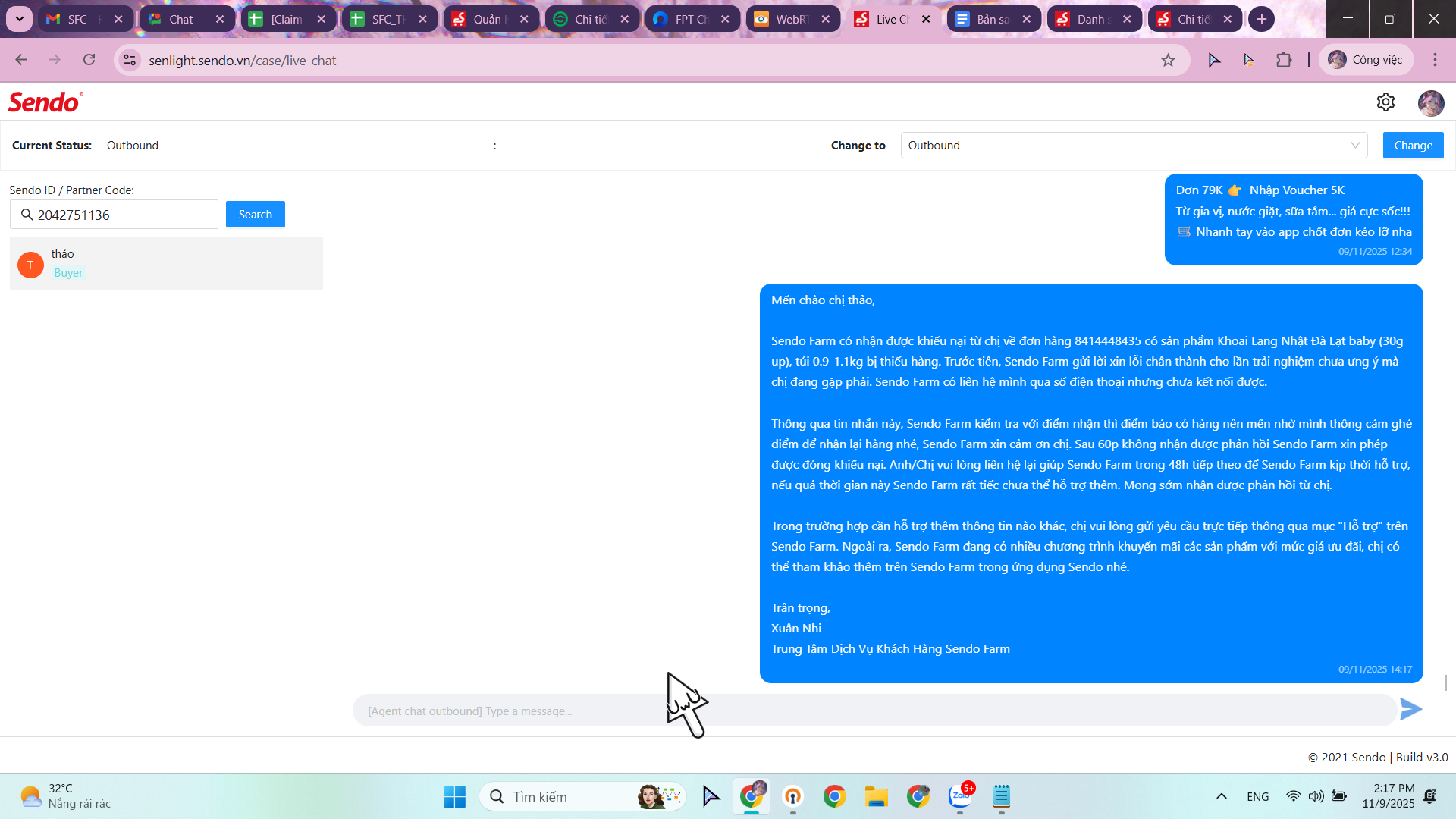
Task: Expand the Change to Outbound dropdown
Action: (1134, 146)
